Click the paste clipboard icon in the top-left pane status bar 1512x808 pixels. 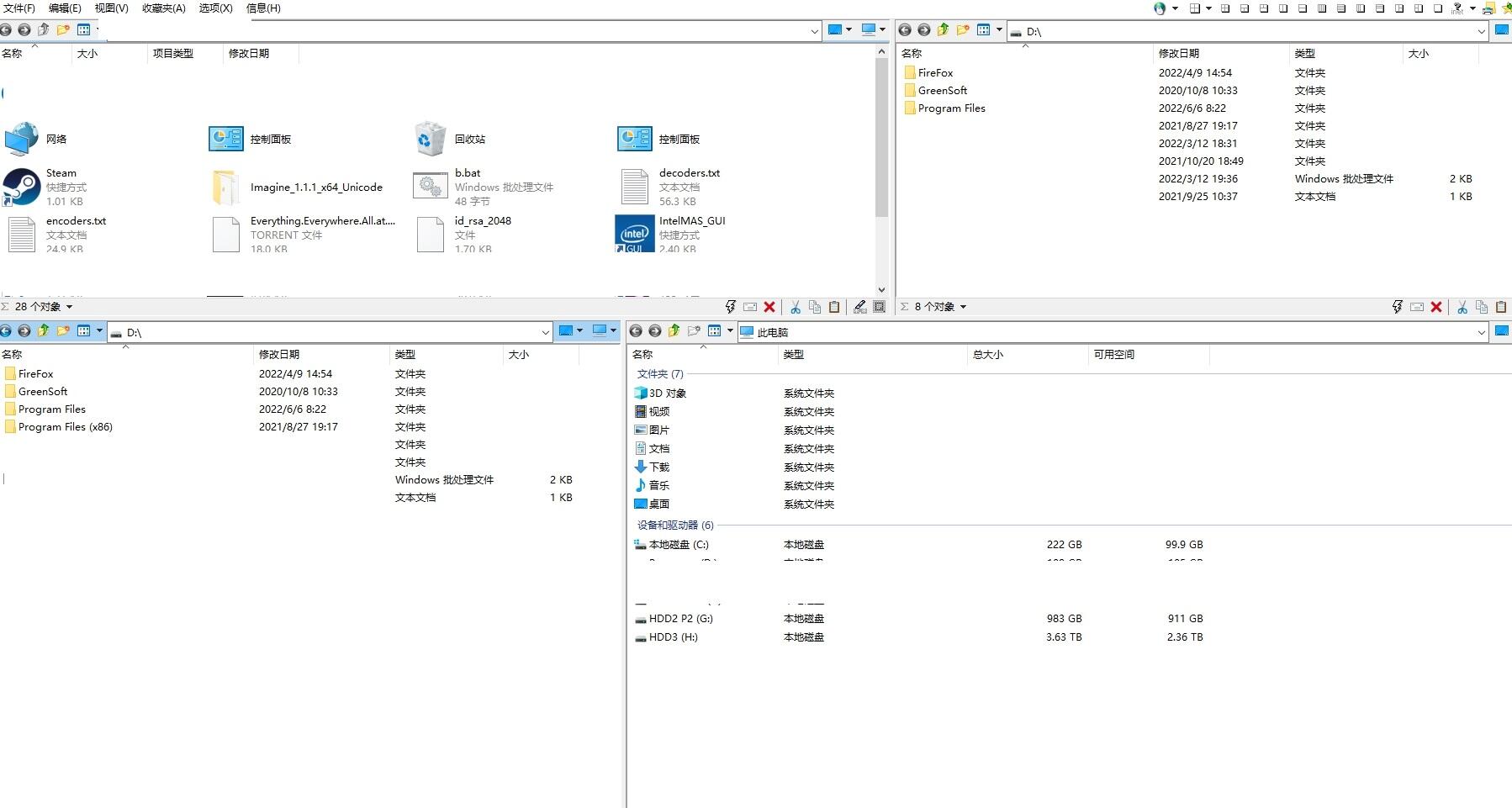834,307
